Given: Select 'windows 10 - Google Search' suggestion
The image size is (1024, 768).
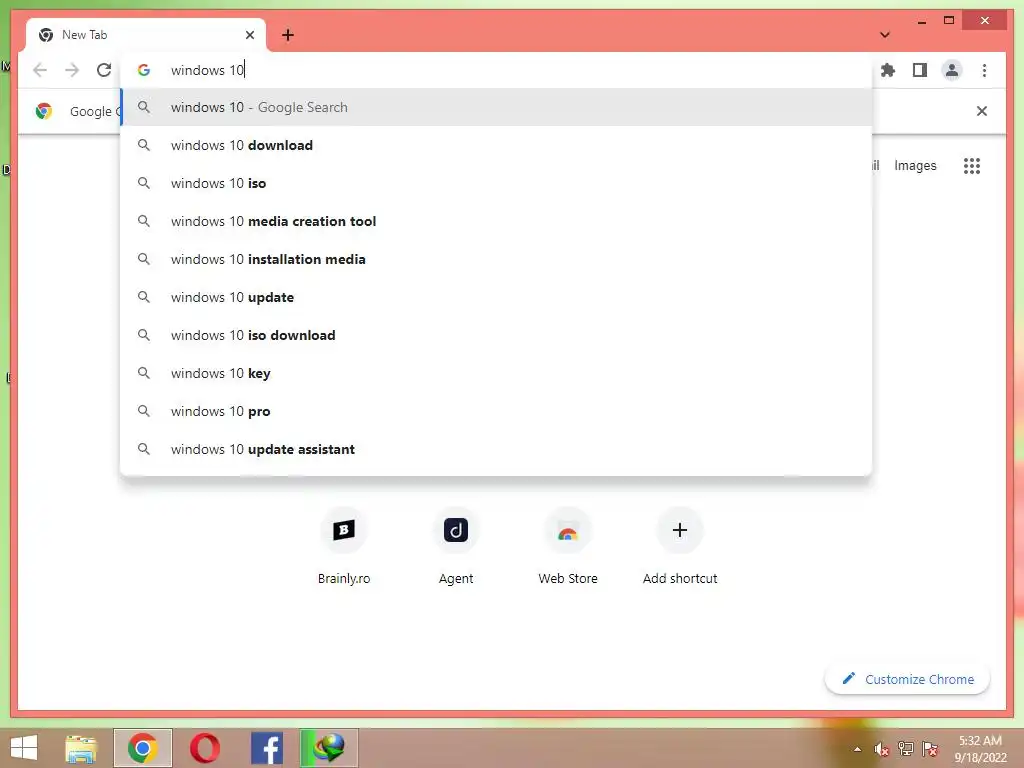Looking at the screenshot, I should [496, 107].
